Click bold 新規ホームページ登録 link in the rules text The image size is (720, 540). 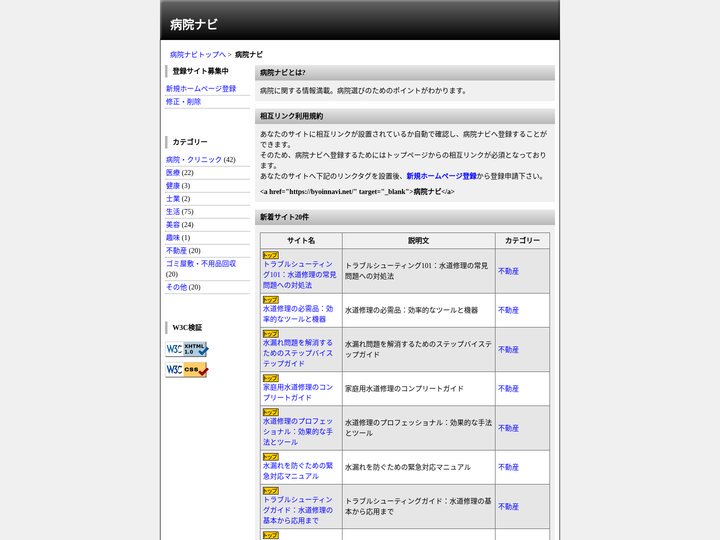coord(441,176)
